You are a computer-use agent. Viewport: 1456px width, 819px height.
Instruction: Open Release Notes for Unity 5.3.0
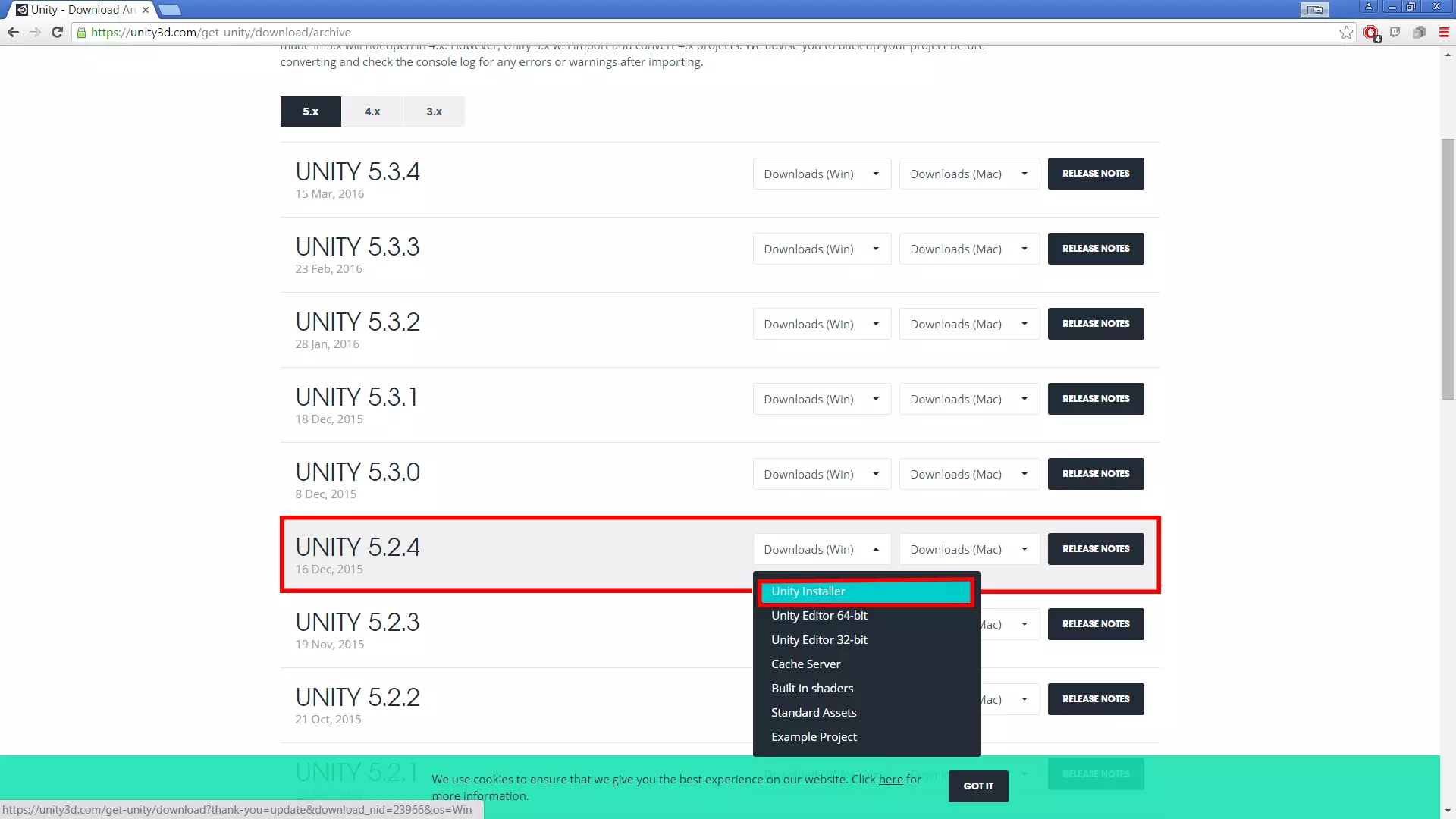click(x=1095, y=474)
